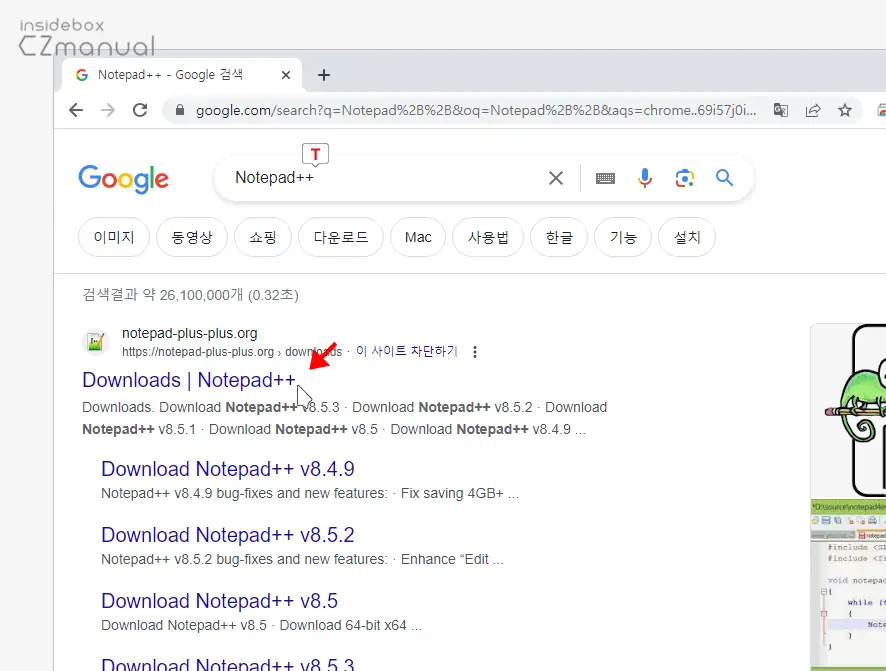This screenshot has width=886, height=671.
Task: Bookmark this page using the star icon
Action: coord(847,110)
